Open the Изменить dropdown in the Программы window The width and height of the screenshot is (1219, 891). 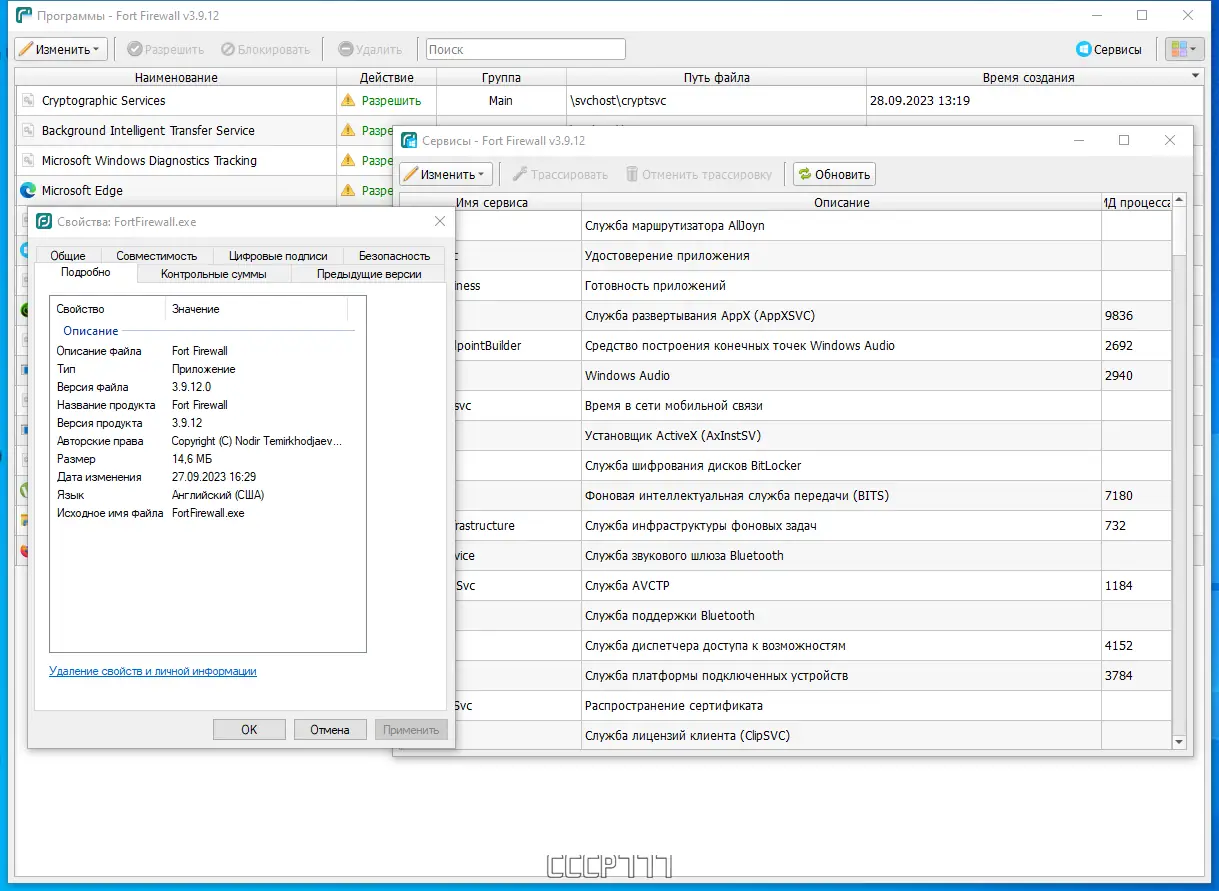coord(60,49)
